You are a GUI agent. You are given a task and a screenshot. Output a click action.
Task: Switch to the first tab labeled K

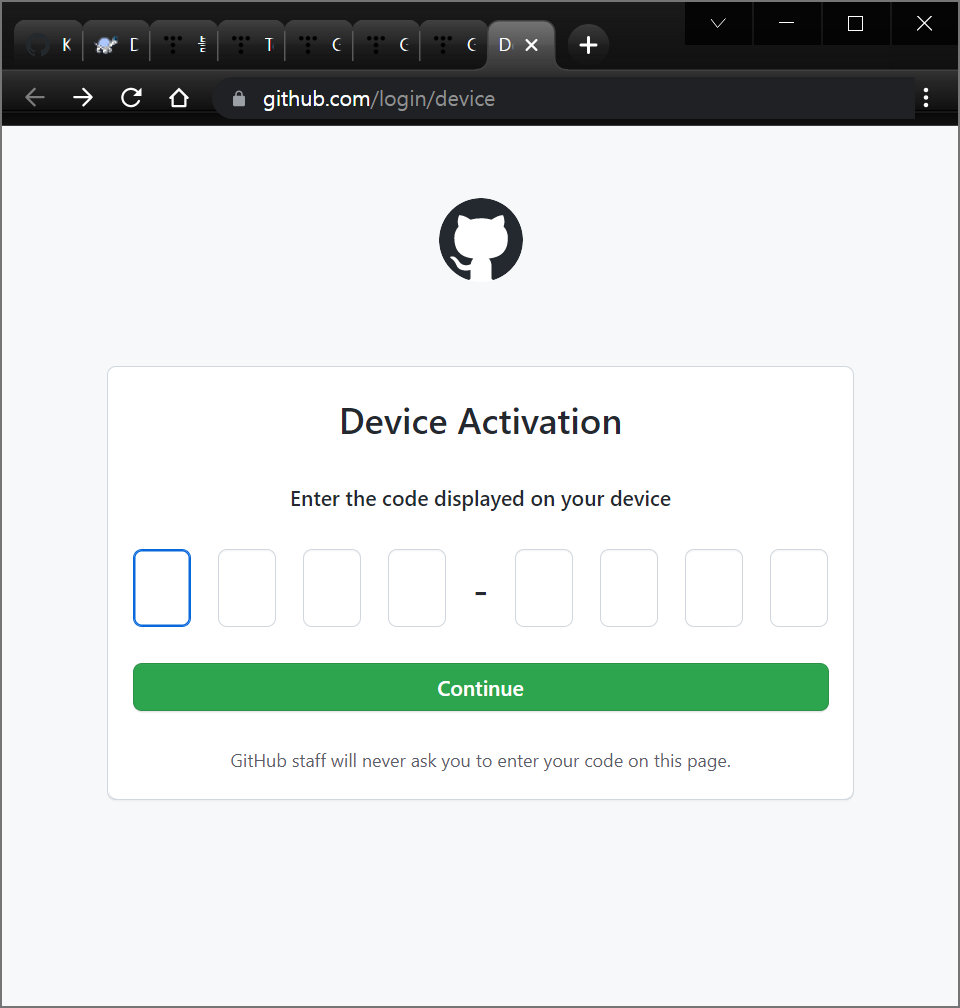50,45
